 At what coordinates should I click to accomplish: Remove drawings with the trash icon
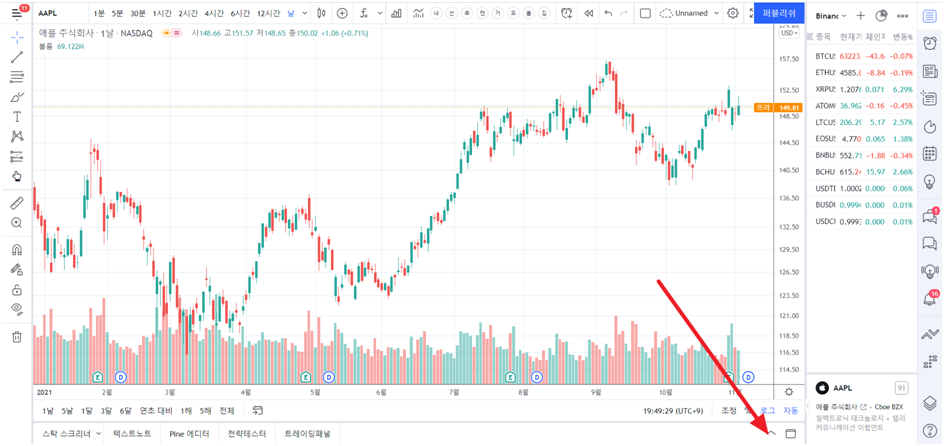click(17, 336)
